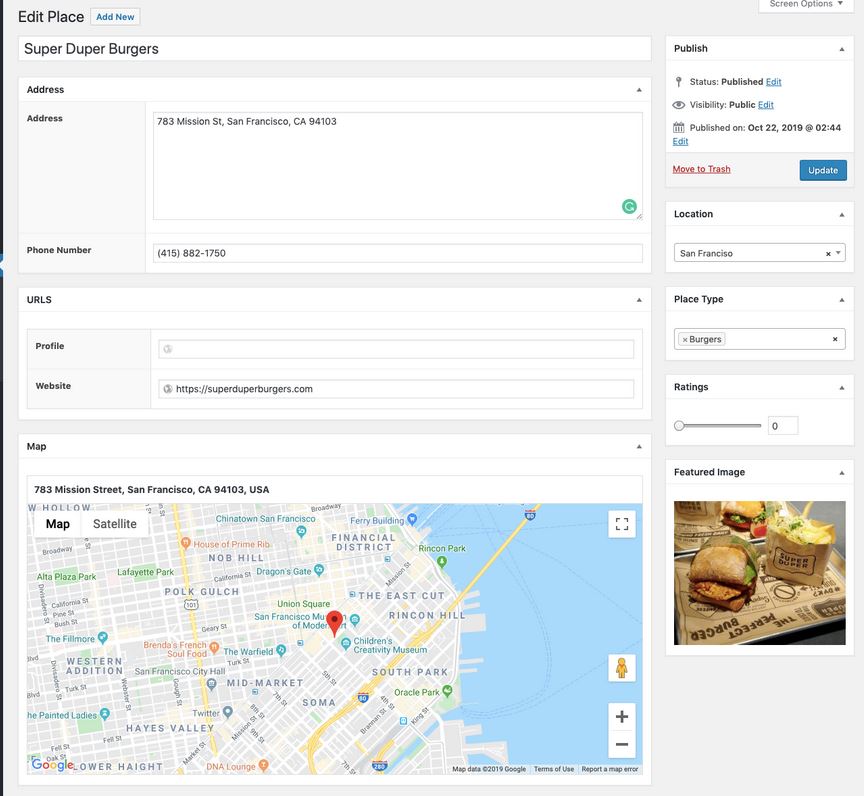Screen dimensions: 864x796
Task: Edit the visibility setting
Action: 765,105
